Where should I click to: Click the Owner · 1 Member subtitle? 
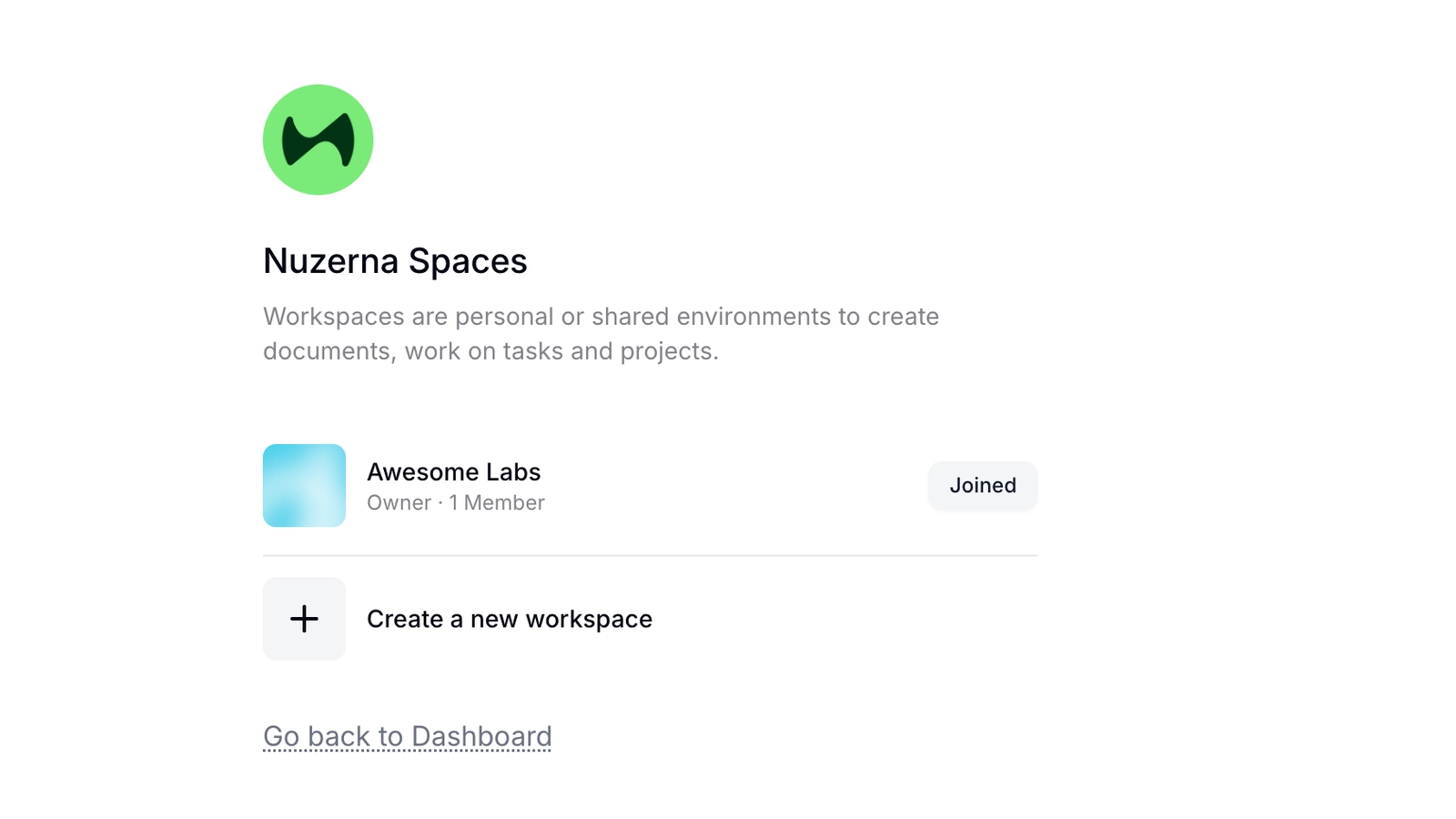click(x=456, y=502)
